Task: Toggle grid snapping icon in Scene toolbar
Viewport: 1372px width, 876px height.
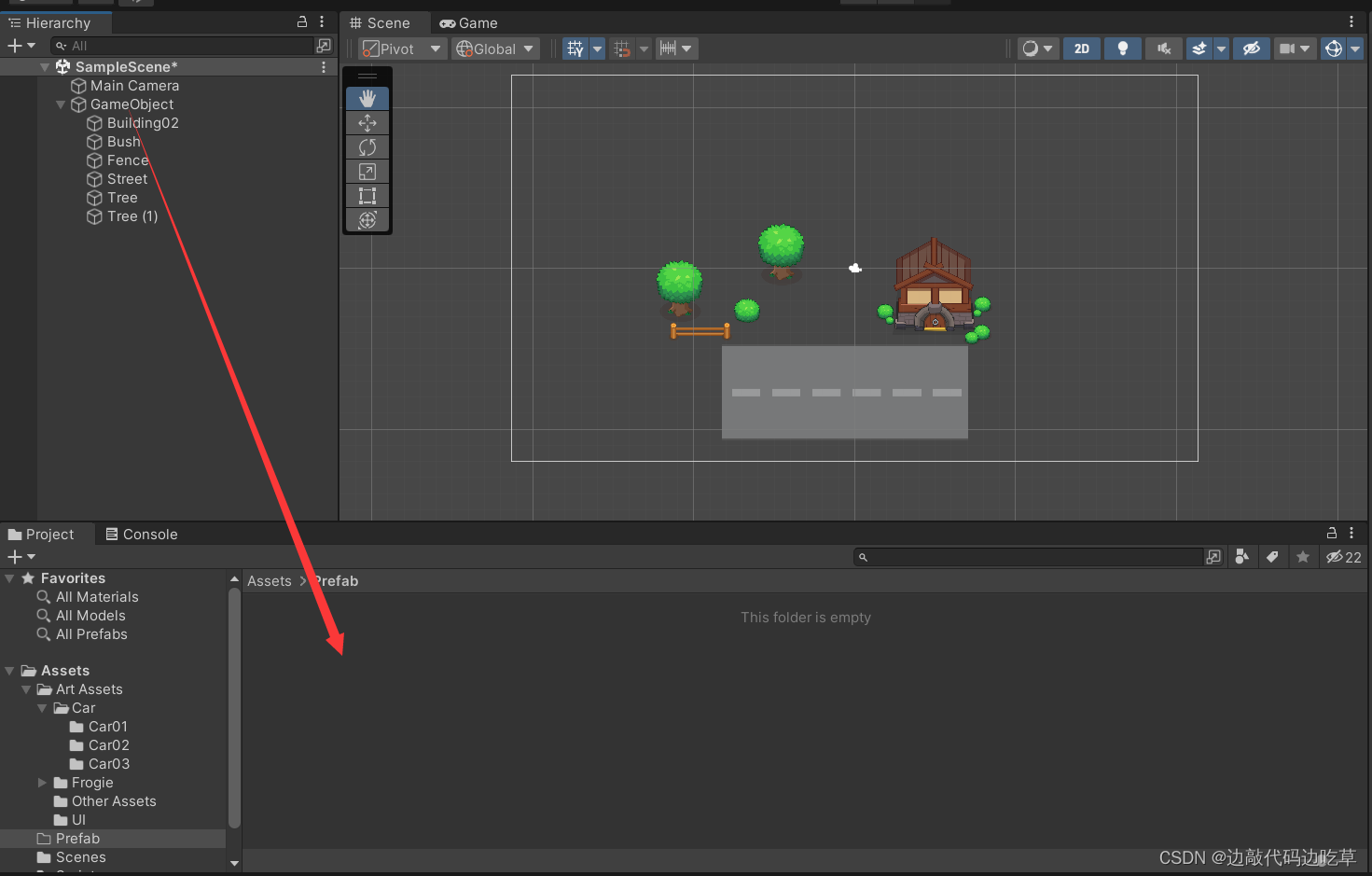Action: pos(622,49)
